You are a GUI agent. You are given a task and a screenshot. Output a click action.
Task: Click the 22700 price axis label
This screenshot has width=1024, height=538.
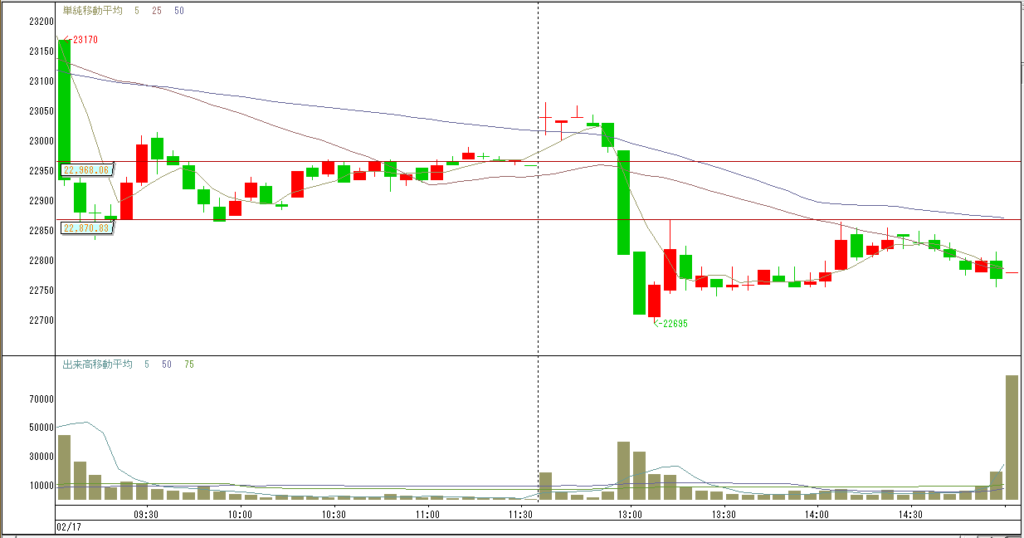coord(41,320)
